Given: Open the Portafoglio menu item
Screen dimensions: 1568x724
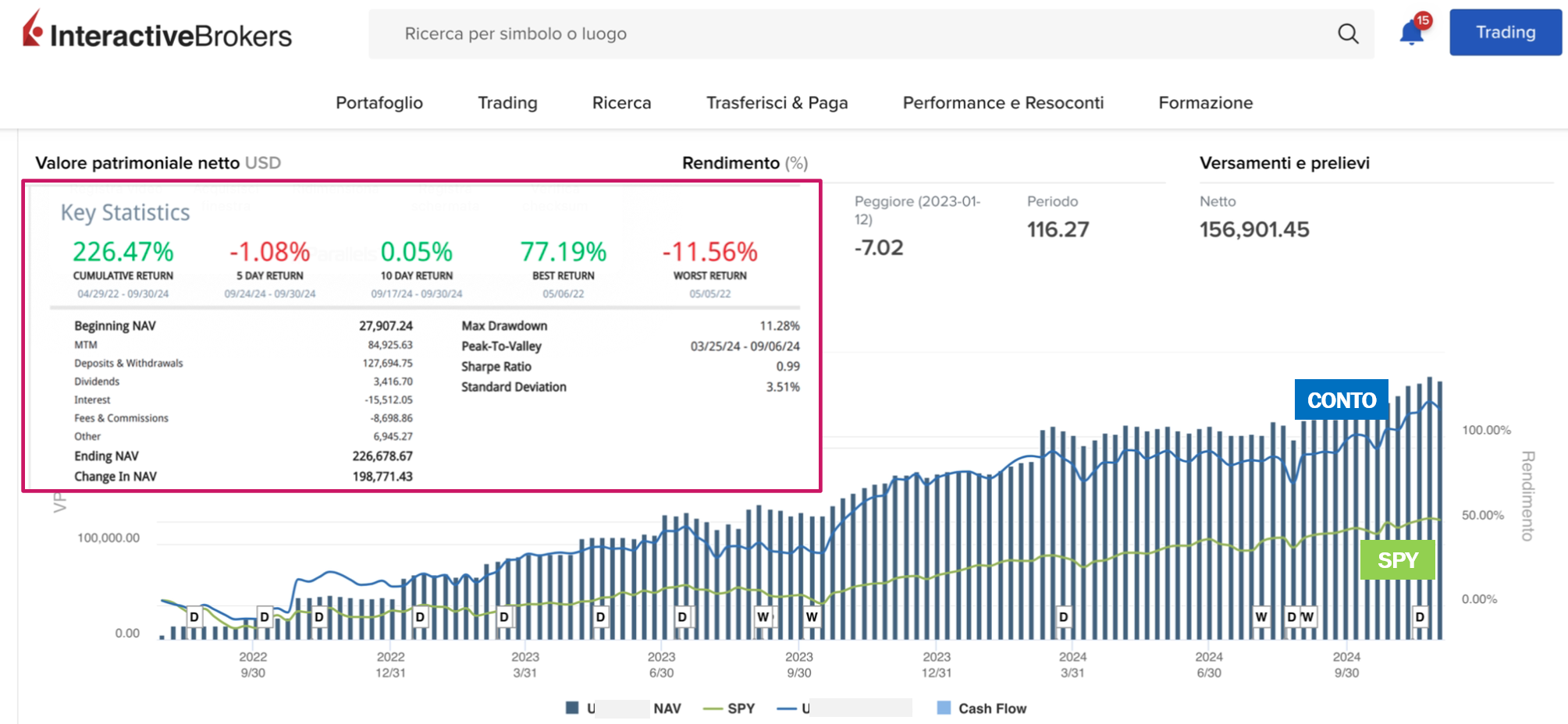Looking at the screenshot, I should [x=379, y=103].
